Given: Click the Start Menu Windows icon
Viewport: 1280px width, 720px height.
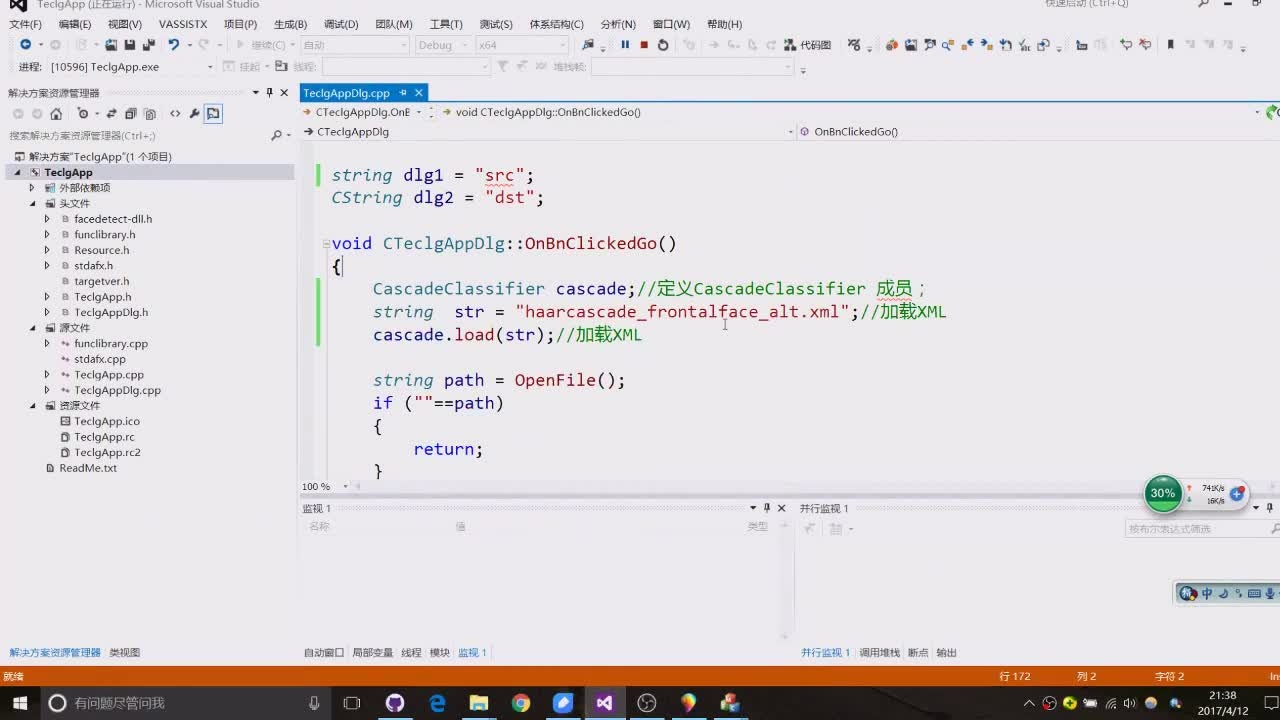Looking at the screenshot, I should 20,703.
